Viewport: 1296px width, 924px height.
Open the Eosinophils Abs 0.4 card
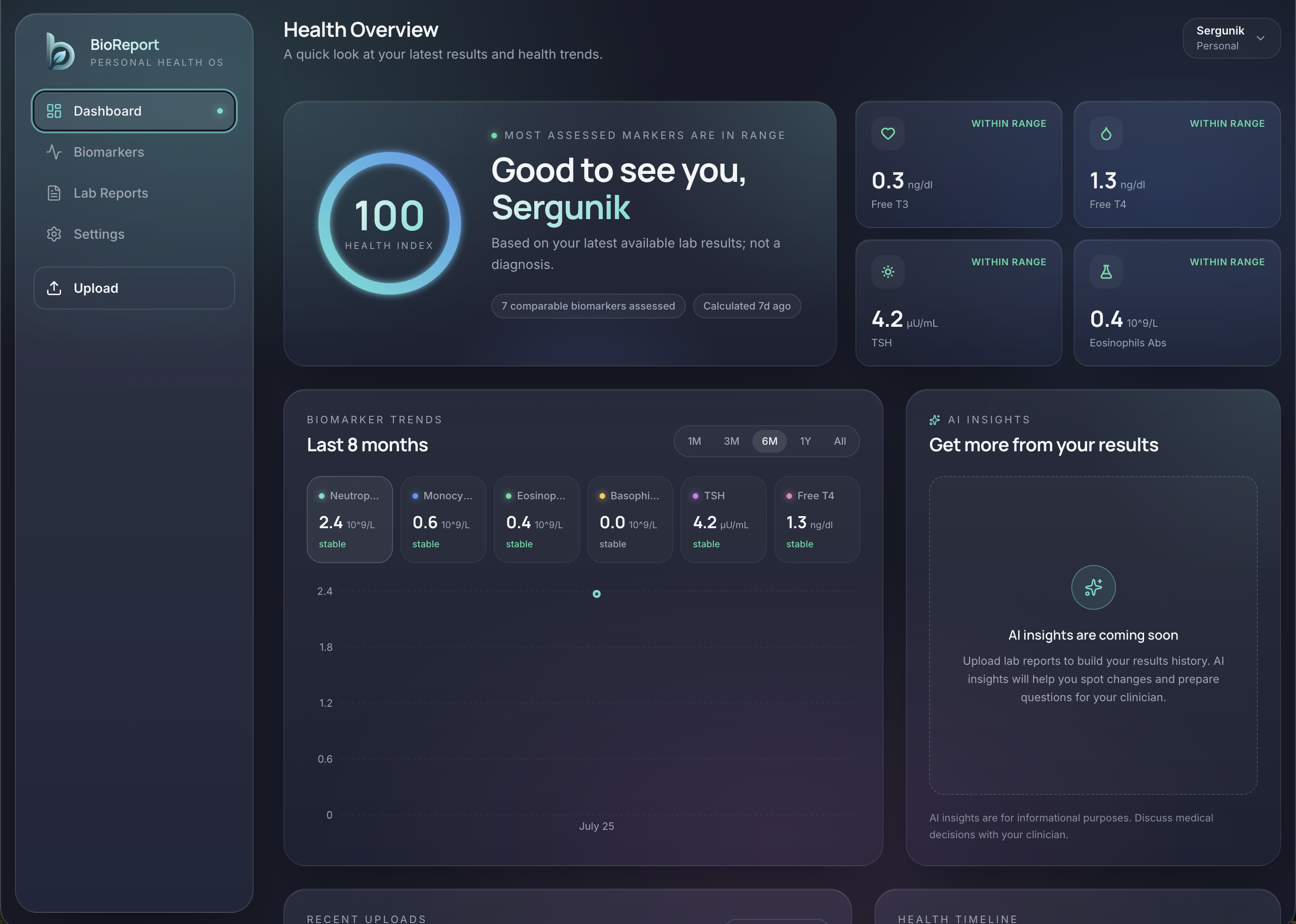1177,303
